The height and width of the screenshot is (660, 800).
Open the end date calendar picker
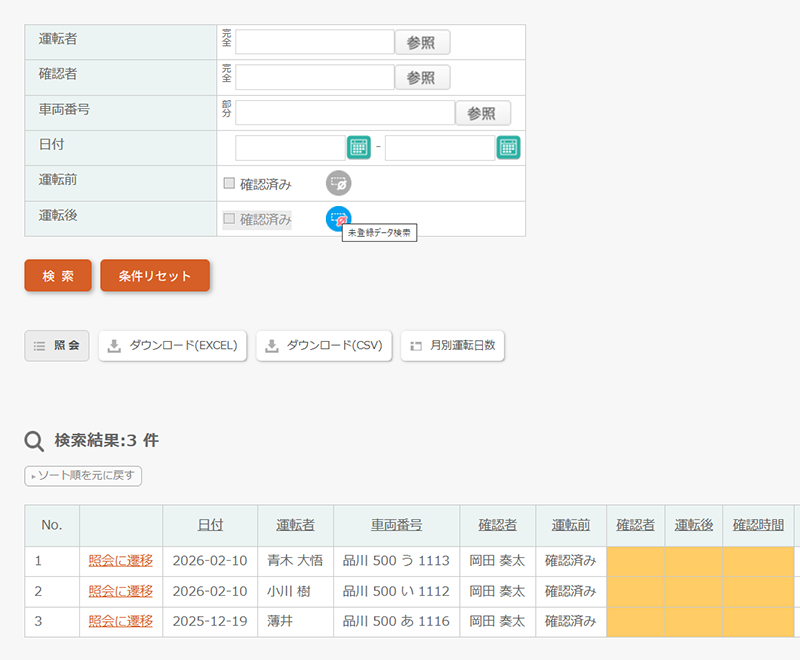coord(508,148)
